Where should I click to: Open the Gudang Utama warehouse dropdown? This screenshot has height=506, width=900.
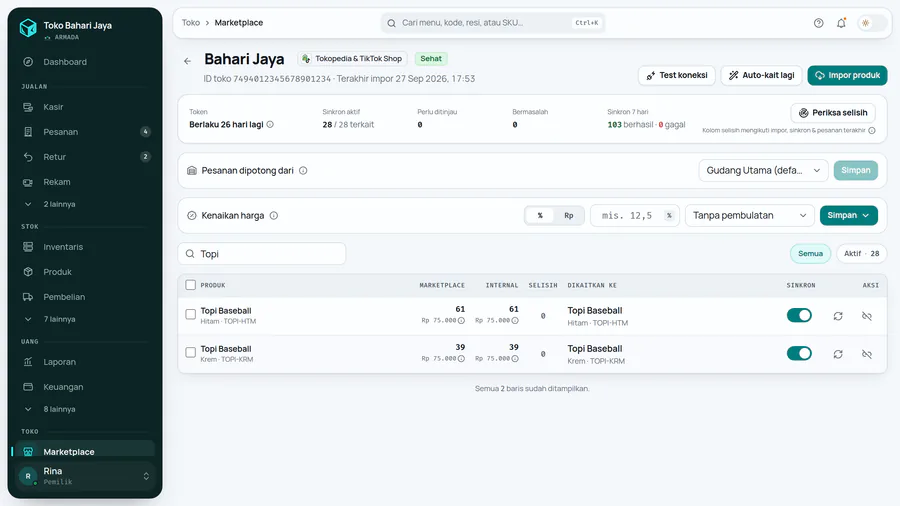(x=763, y=170)
